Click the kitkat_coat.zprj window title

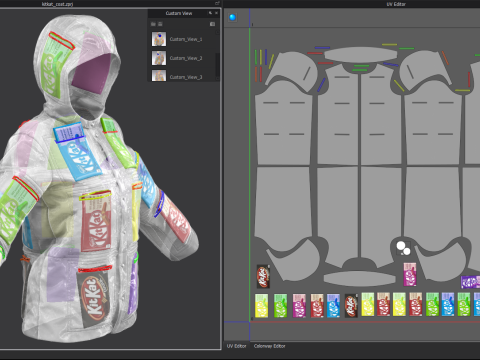click(x=57, y=4)
